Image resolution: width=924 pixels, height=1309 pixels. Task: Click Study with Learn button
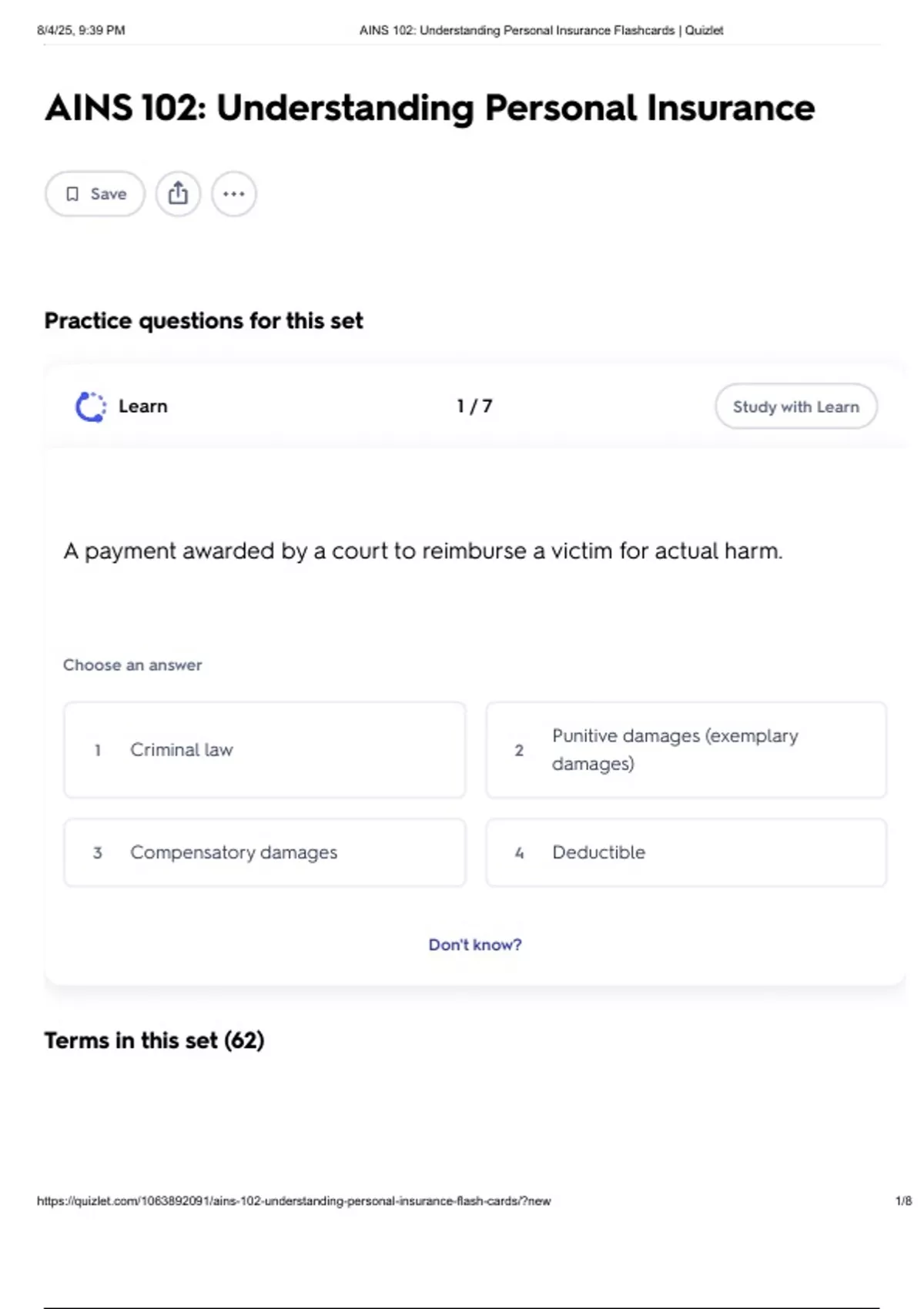(x=796, y=407)
